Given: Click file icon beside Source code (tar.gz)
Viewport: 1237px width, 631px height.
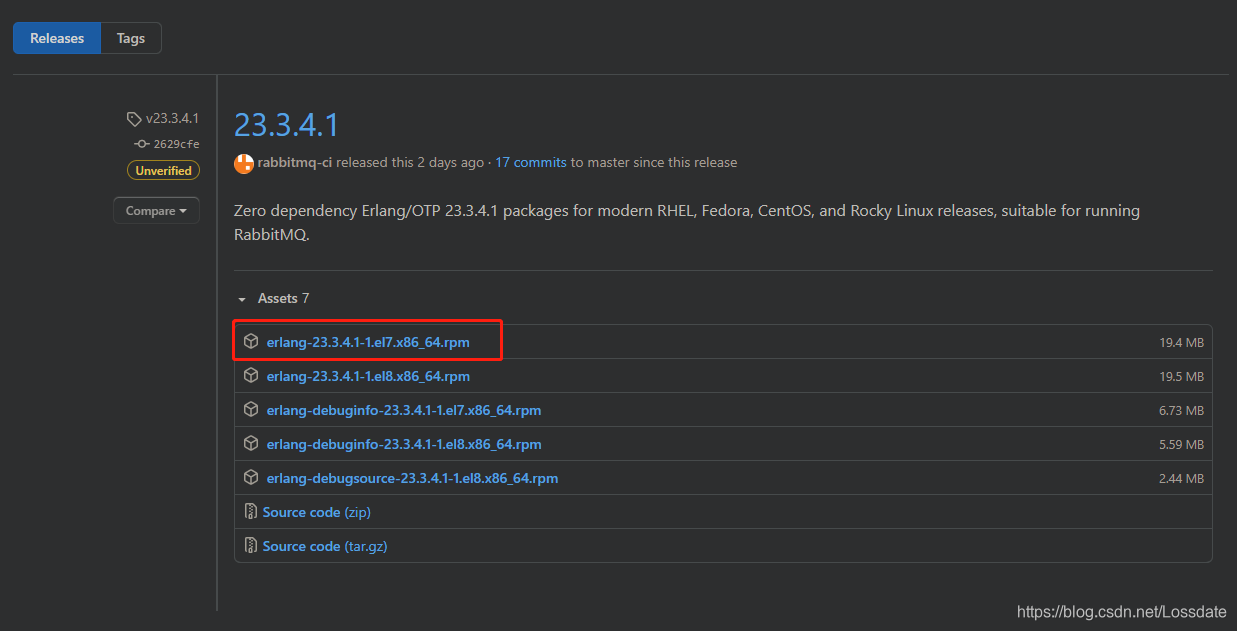Looking at the screenshot, I should (x=251, y=546).
